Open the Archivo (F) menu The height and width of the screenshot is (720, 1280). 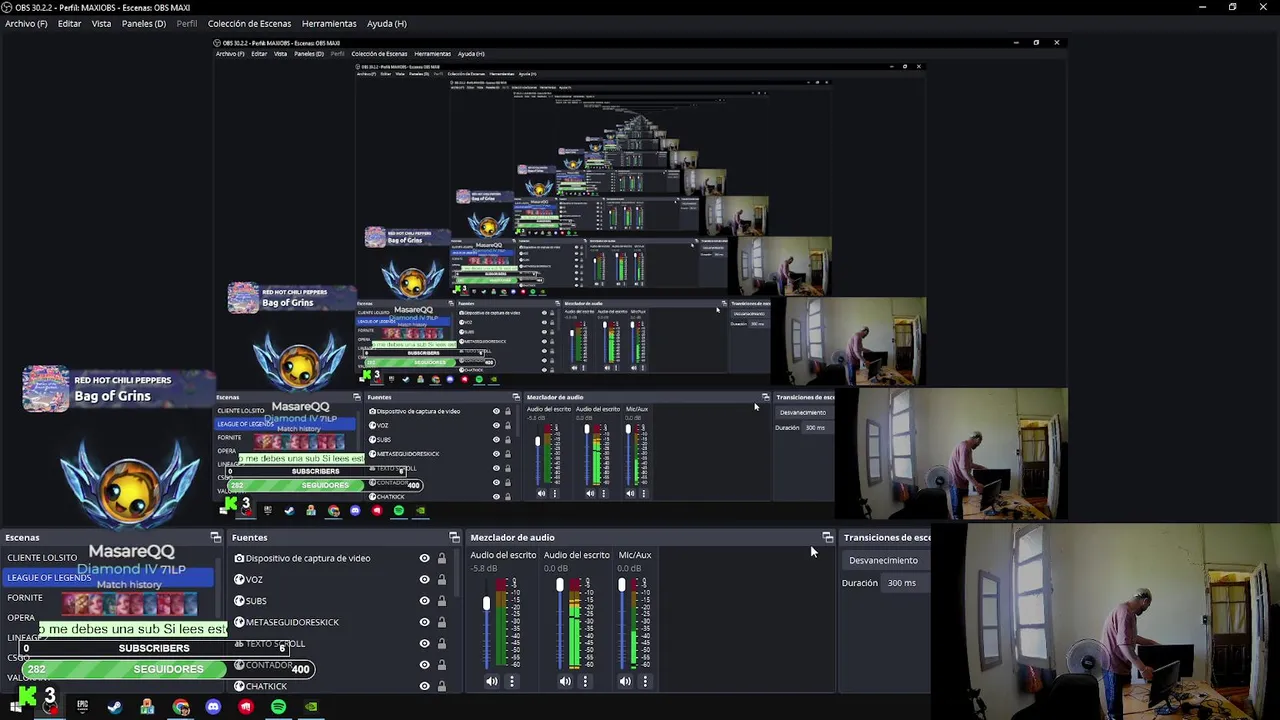pyautogui.click(x=26, y=23)
